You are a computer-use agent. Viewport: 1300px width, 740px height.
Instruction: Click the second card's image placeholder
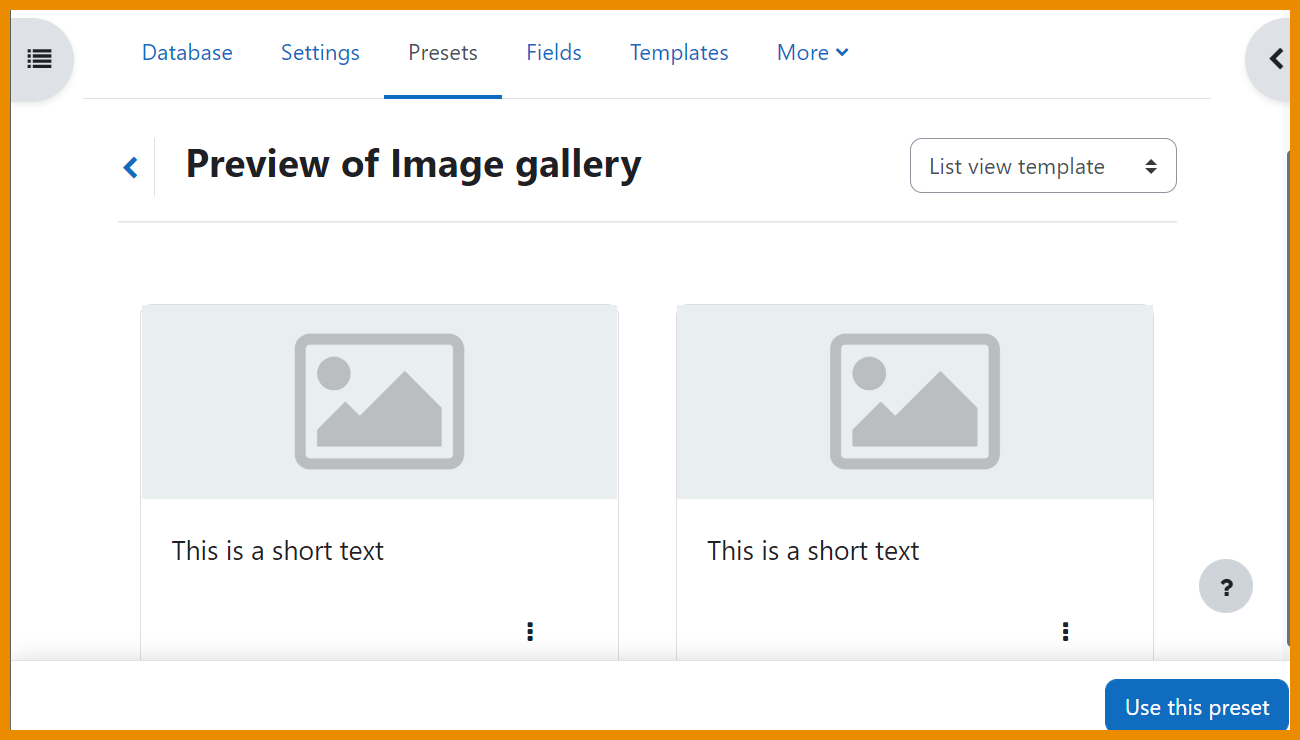point(914,401)
